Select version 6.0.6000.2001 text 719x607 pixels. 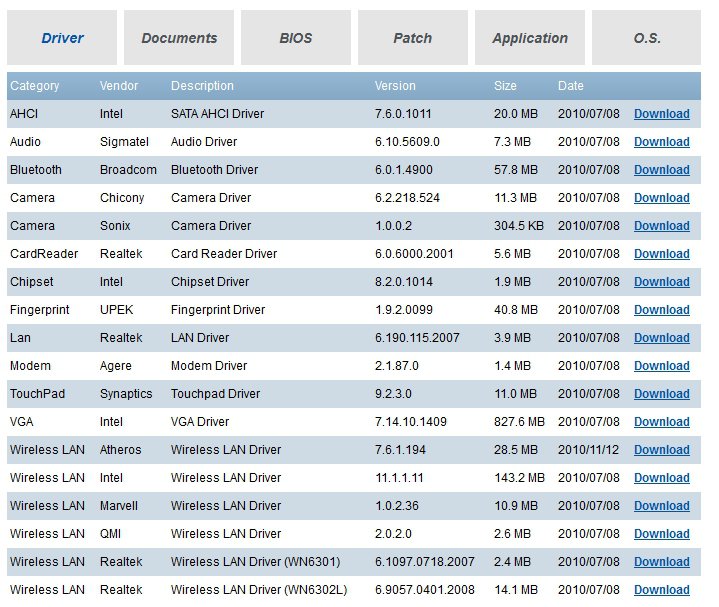414,254
